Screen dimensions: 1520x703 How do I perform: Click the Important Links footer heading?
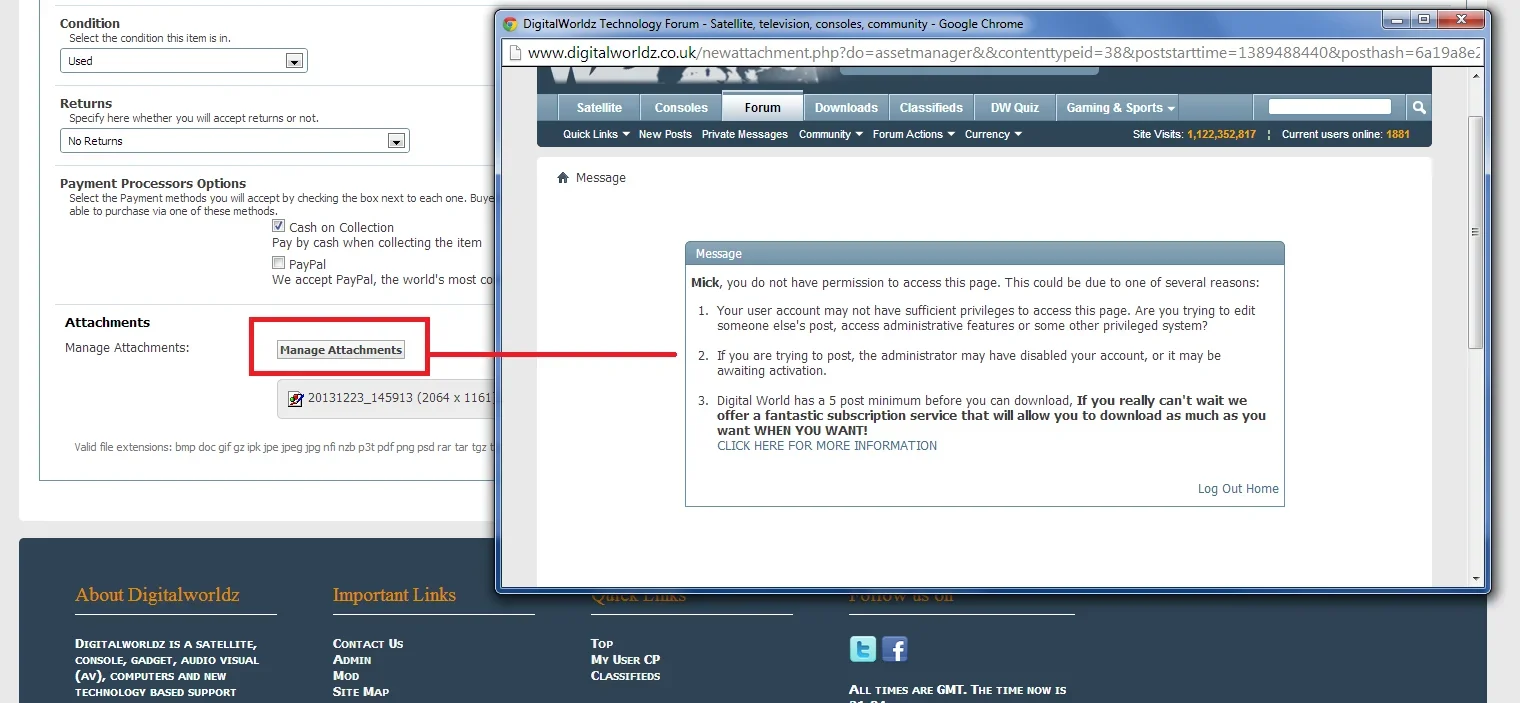click(x=394, y=595)
